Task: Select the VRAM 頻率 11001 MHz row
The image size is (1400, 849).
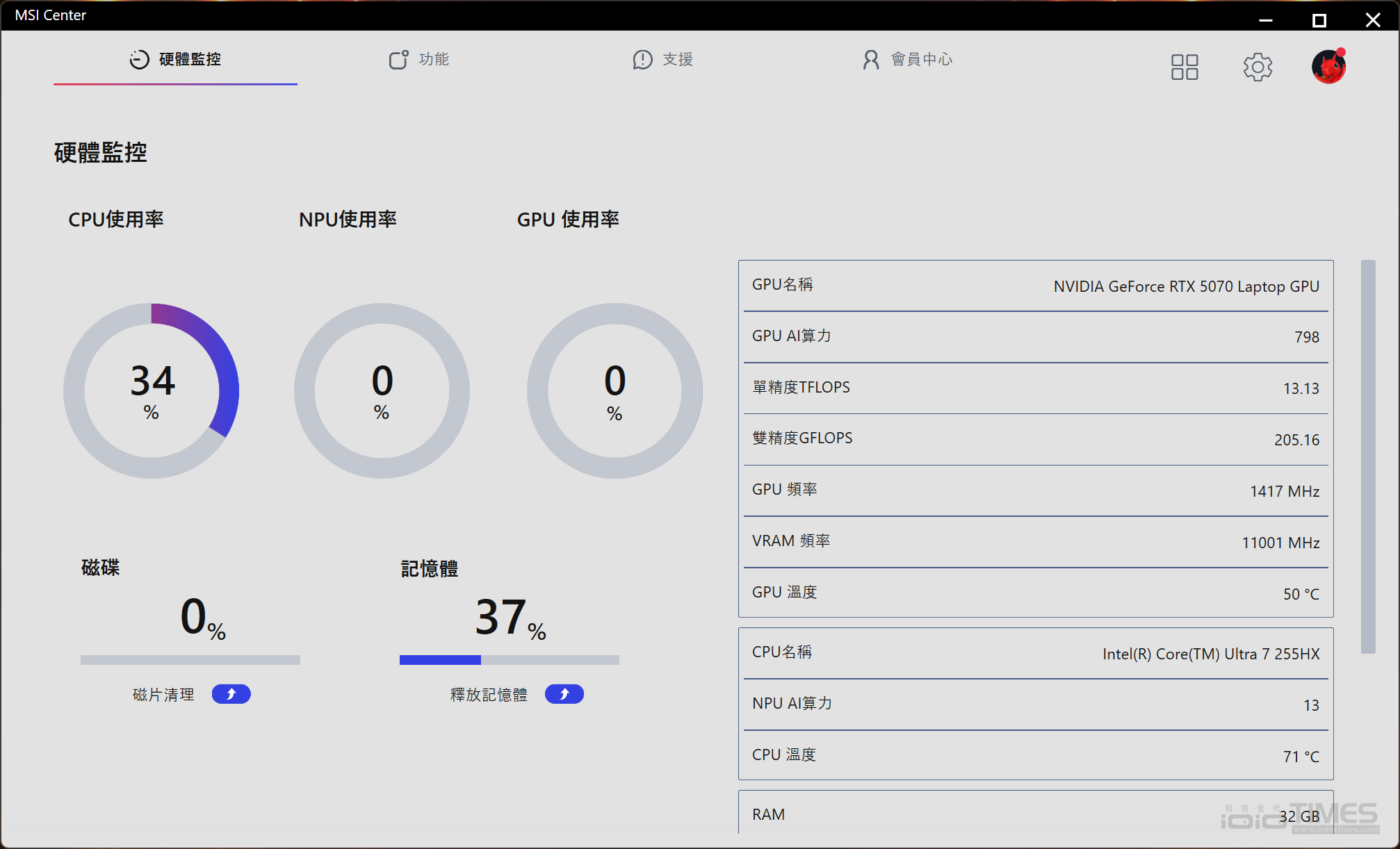Action: (x=1036, y=543)
